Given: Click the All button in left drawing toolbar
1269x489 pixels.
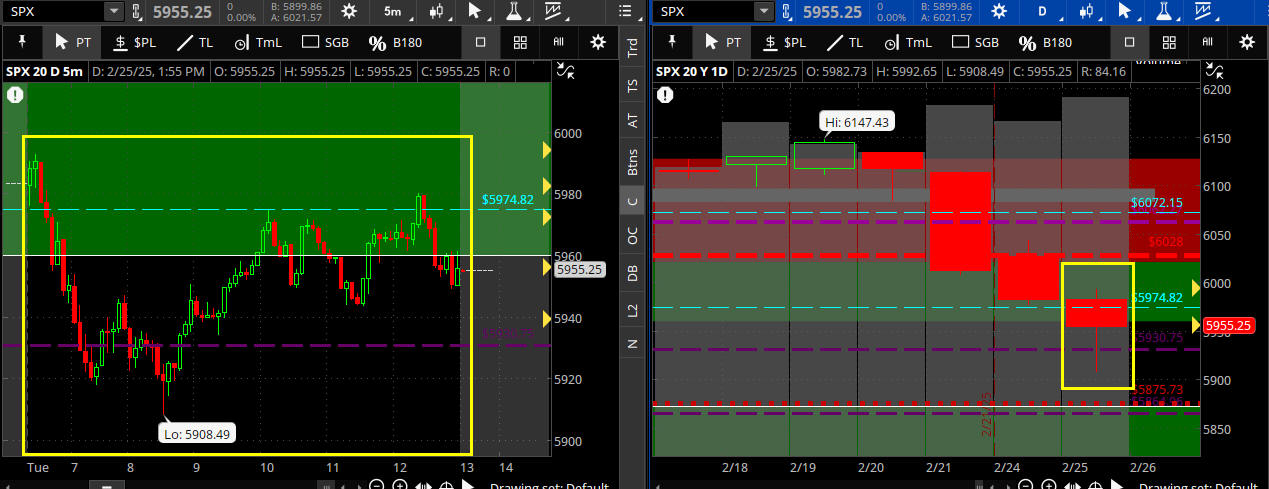Looking at the screenshot, I should pyautogui.click(x=559, y=43).
